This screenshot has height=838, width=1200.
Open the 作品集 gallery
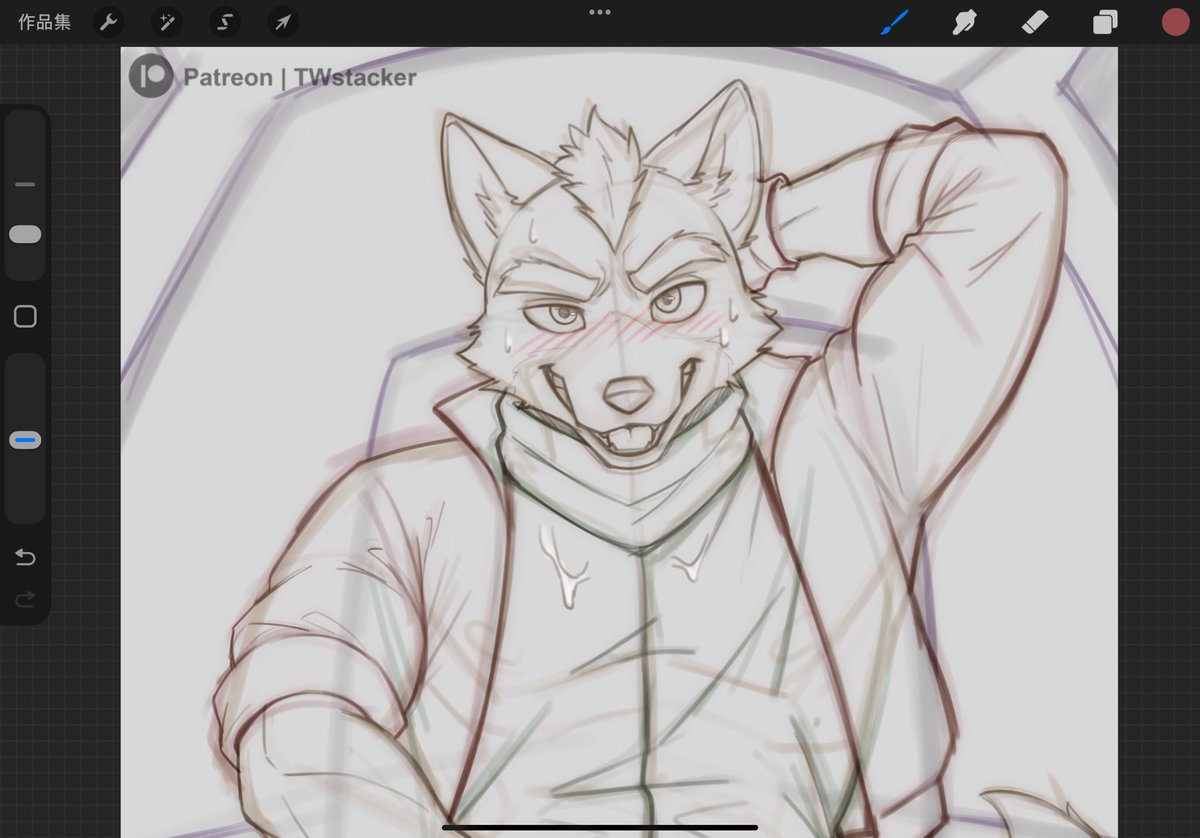[x=45, y=22]
